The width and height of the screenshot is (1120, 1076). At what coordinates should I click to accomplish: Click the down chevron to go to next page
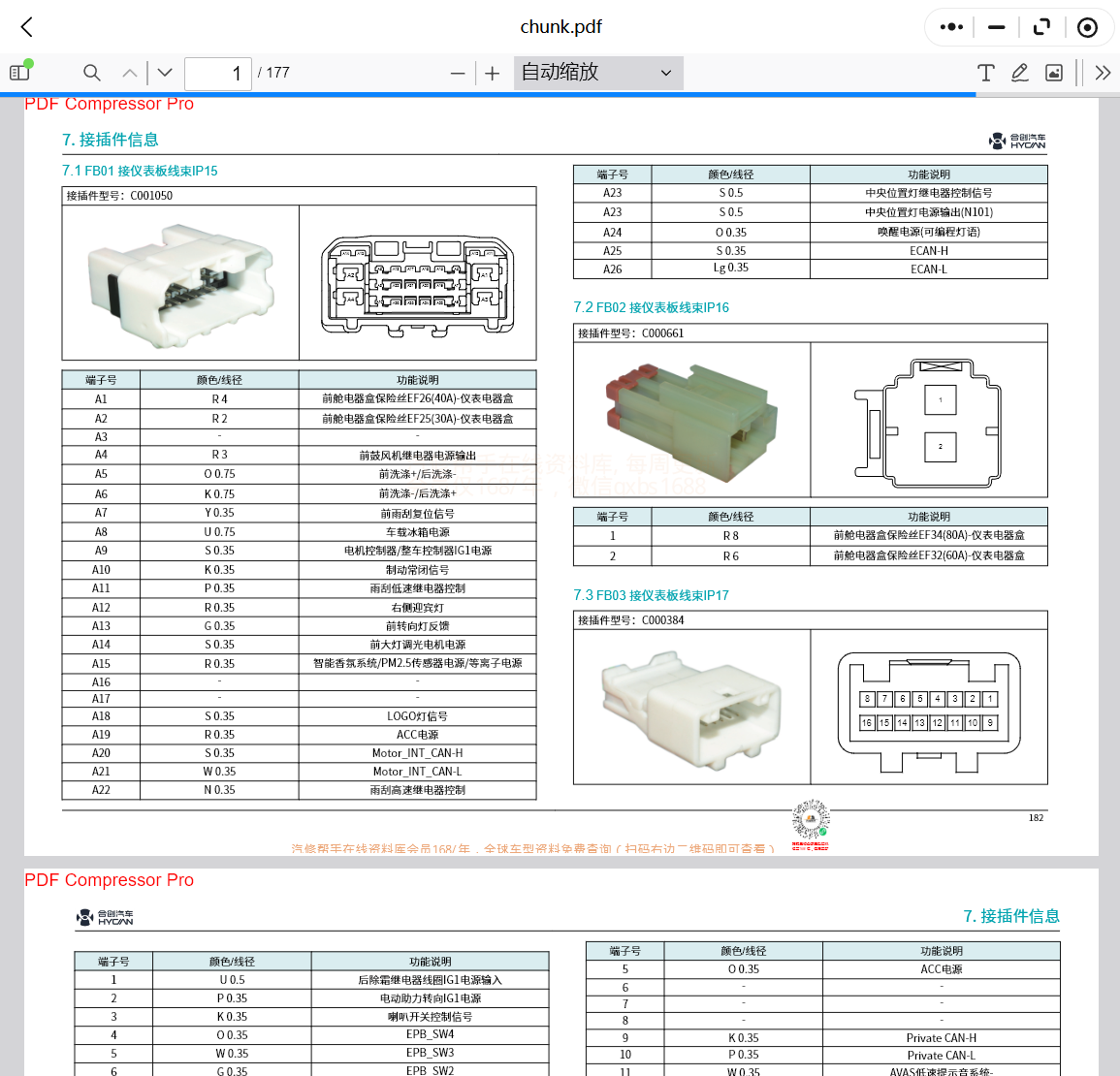(164, 73)
